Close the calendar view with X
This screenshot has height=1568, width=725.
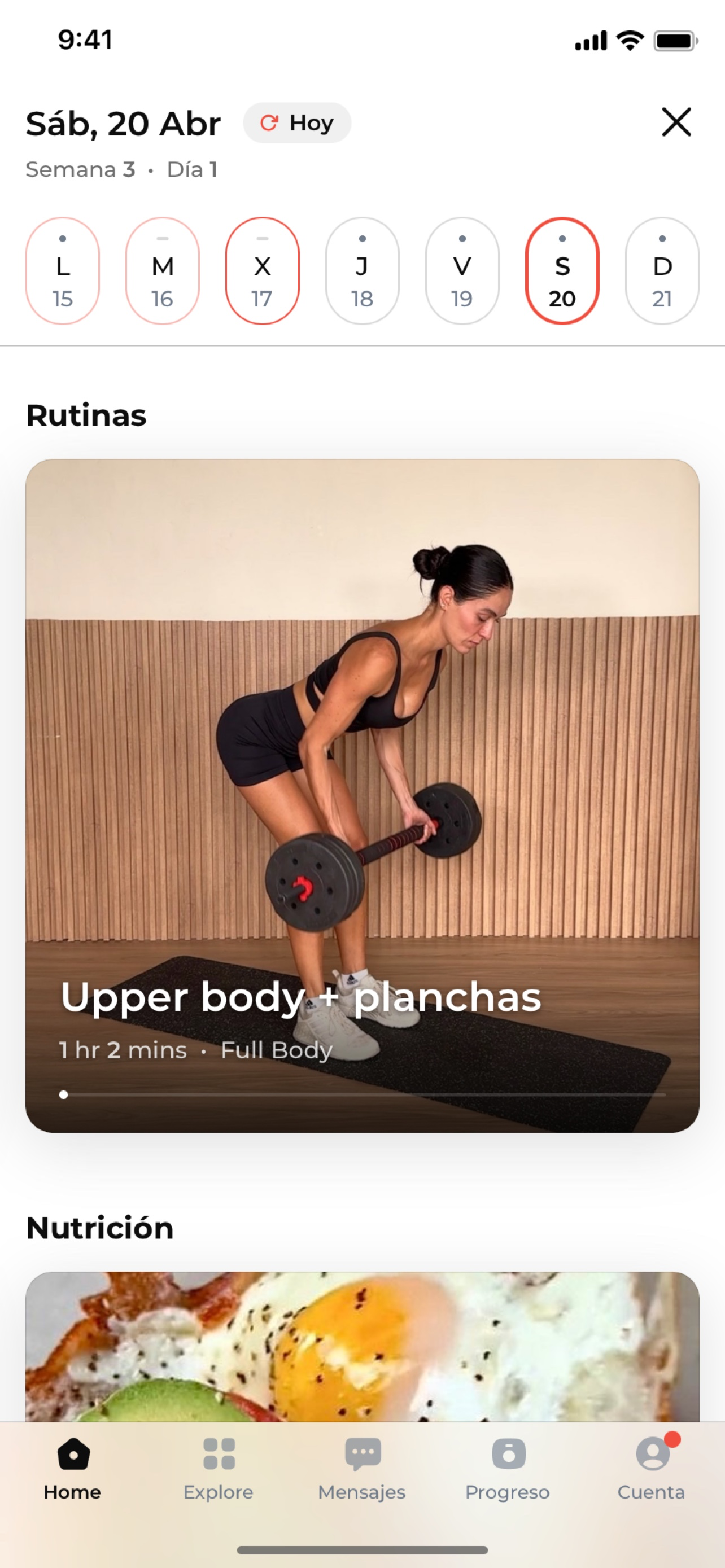coord(676,122)
